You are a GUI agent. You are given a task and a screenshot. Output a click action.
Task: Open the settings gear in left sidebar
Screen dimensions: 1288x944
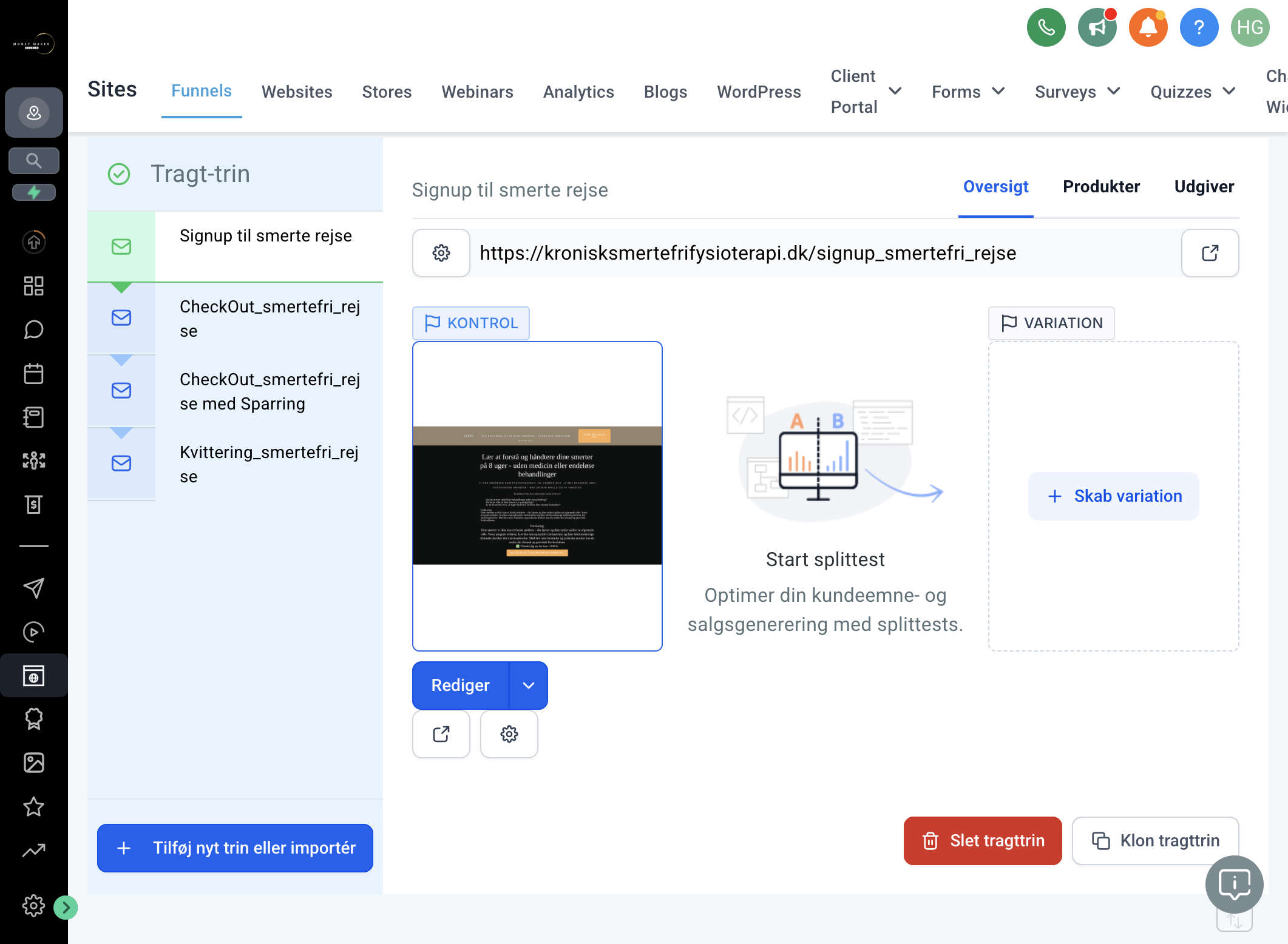pos(34,906)
